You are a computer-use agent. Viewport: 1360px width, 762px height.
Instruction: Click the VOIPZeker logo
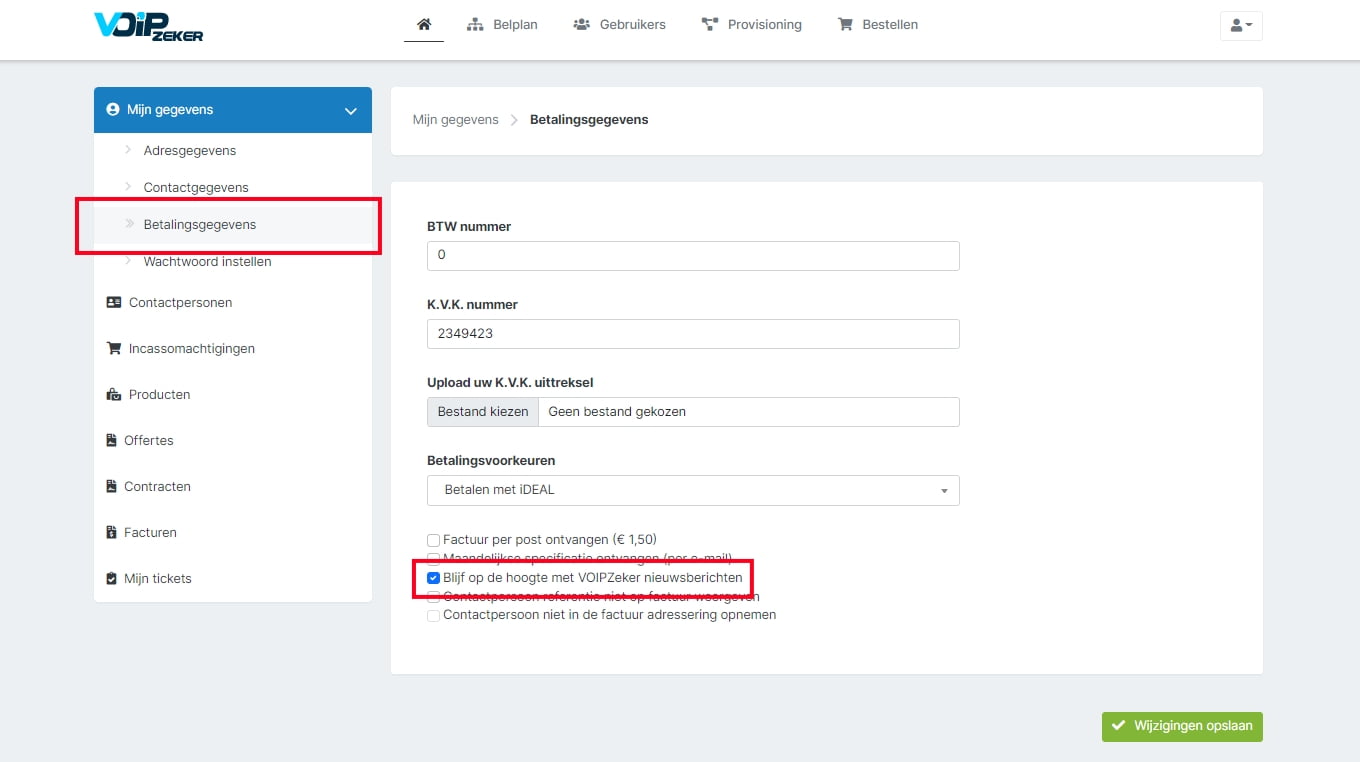[148, 26]
